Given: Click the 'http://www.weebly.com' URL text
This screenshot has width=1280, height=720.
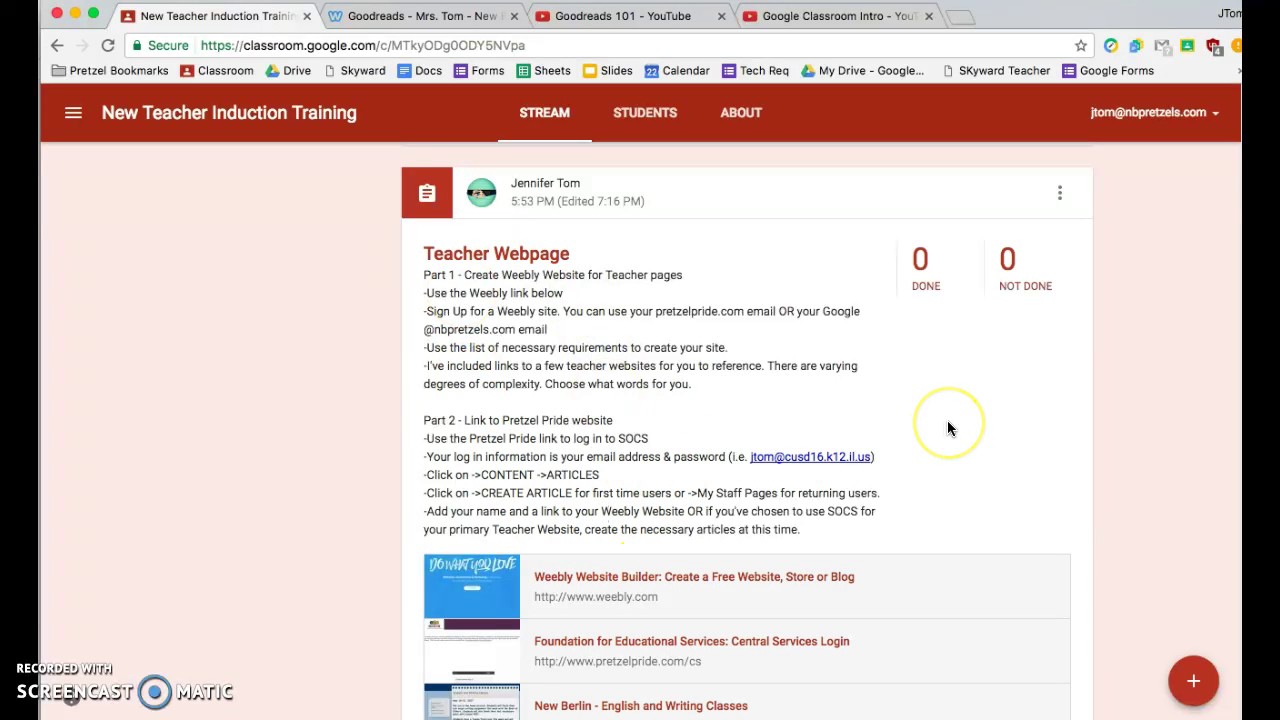Looking at the screenshot, I should click(596, 597).
